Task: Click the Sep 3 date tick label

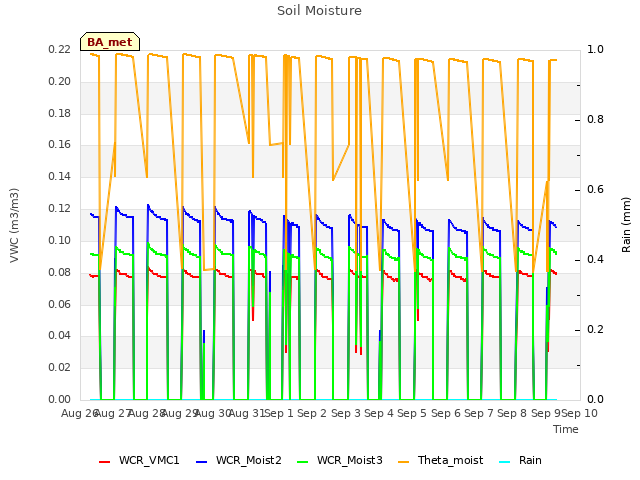Action: click(346, 413)
